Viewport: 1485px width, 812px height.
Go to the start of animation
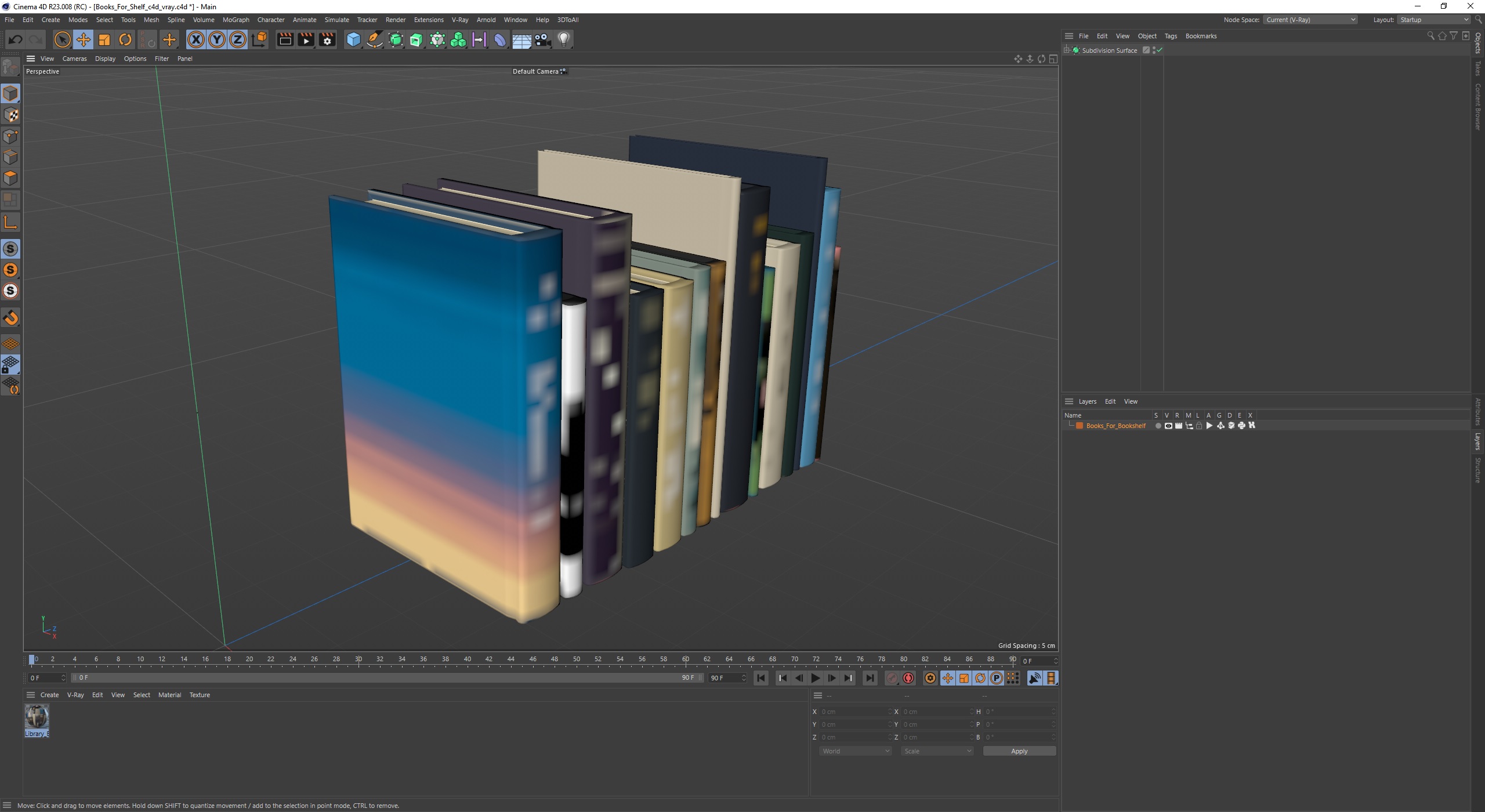click(761, 678)
